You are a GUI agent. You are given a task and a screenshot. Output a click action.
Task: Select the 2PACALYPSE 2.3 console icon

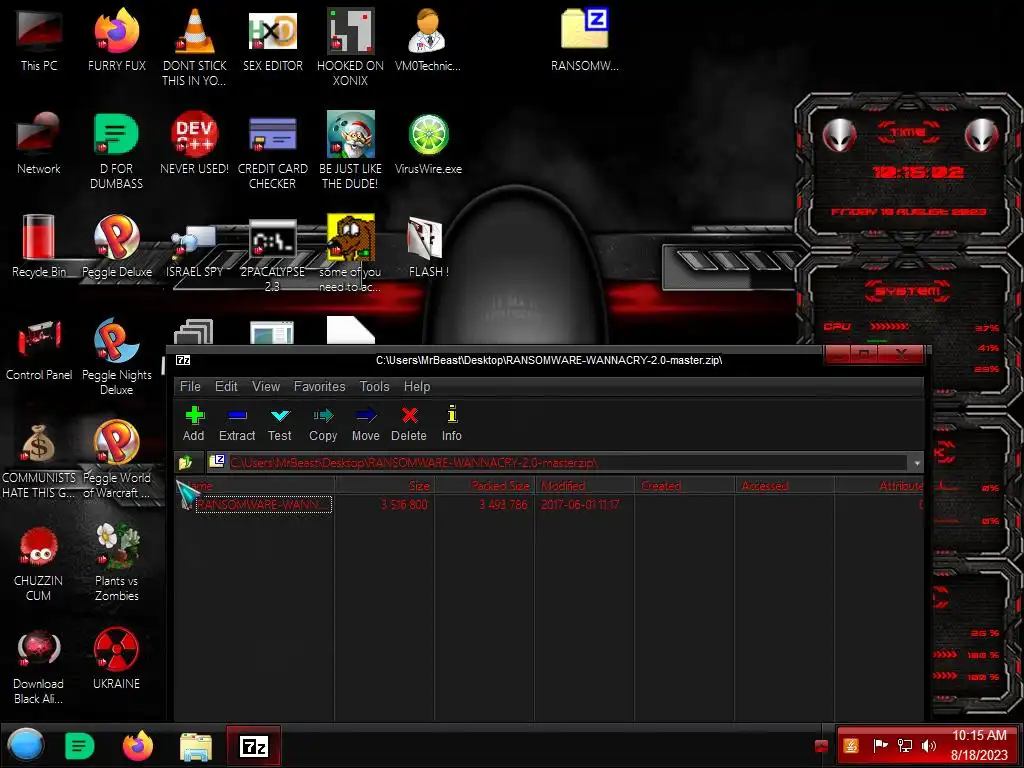[x=273, y=253]
